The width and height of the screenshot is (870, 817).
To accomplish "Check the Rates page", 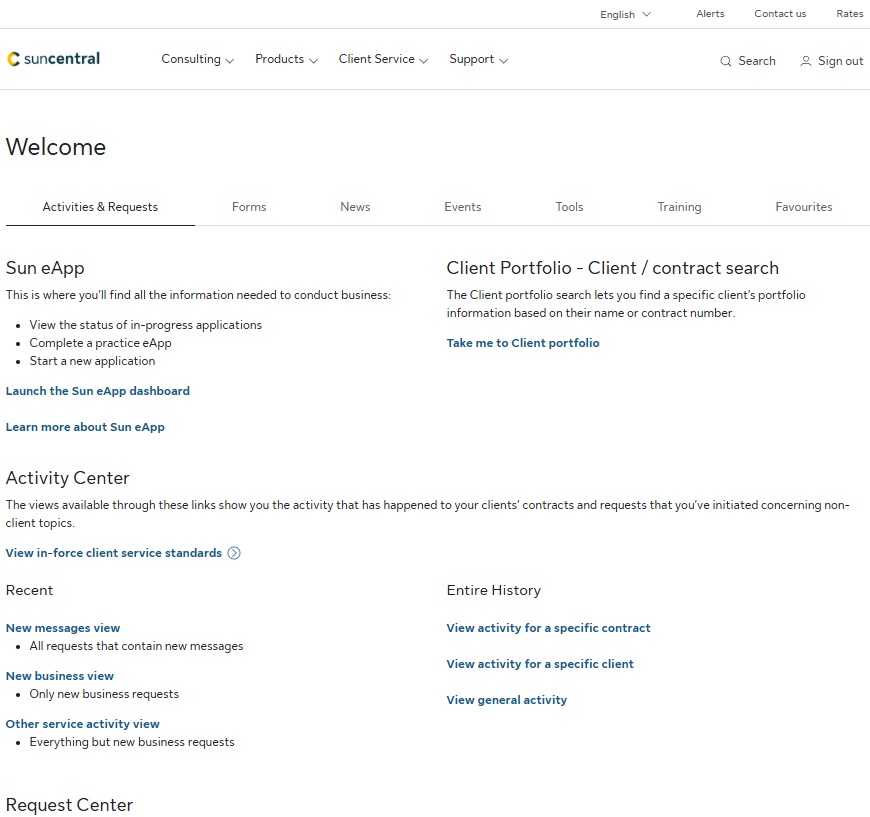I will point(849,14).
